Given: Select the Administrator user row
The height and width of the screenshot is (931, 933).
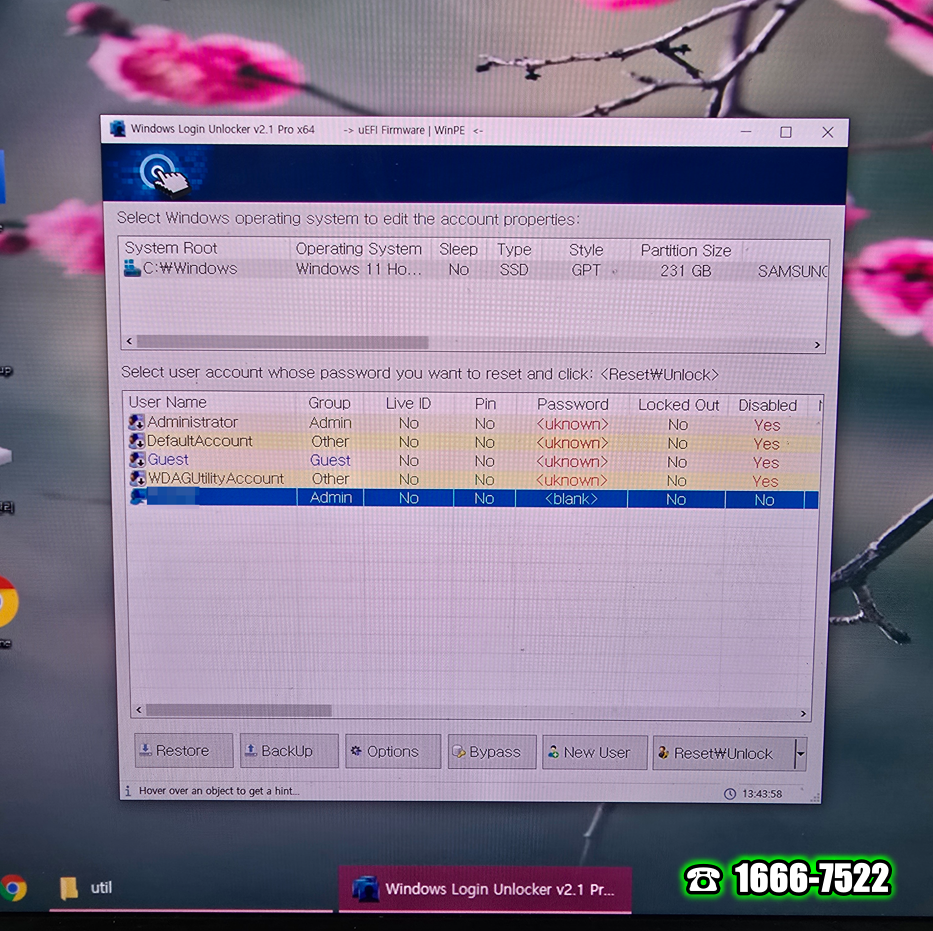Looking at the screenshot, I should click(x=473, y=423).
